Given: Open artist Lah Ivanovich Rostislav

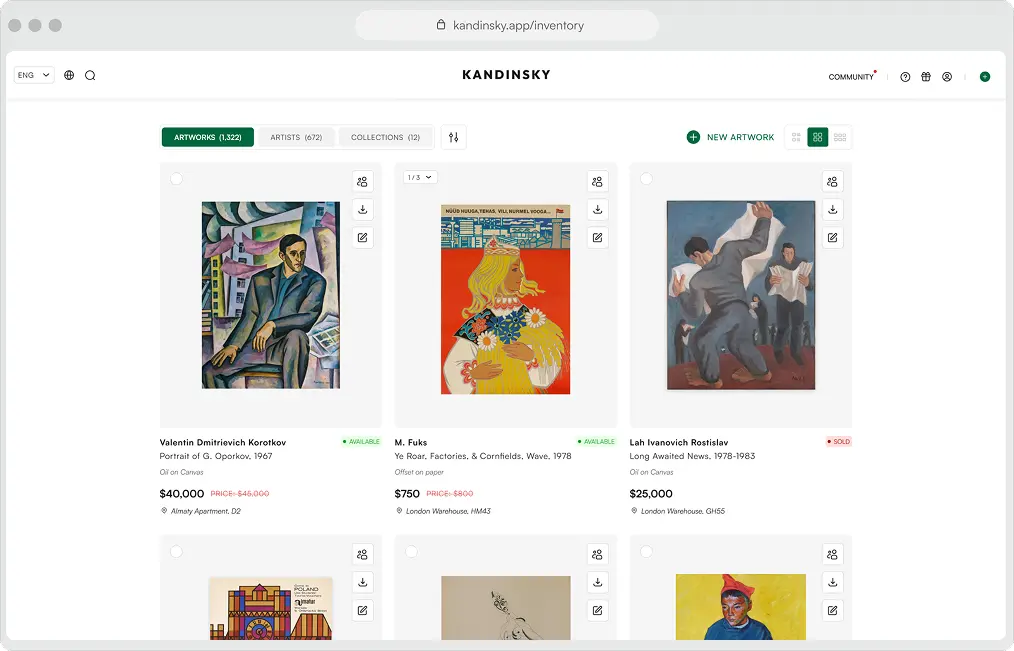Looking at the screenshot, I should 679,442.
